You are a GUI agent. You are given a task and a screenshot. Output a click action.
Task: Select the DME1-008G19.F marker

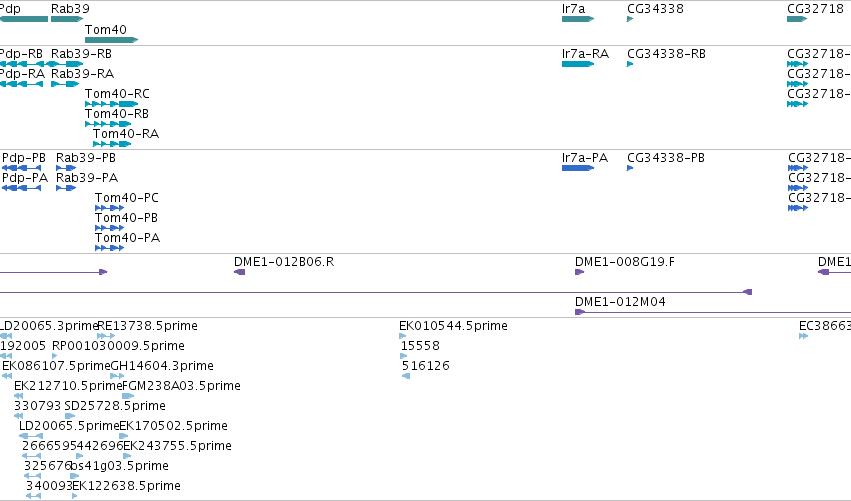pyautogui.click(x=579, y=272)
